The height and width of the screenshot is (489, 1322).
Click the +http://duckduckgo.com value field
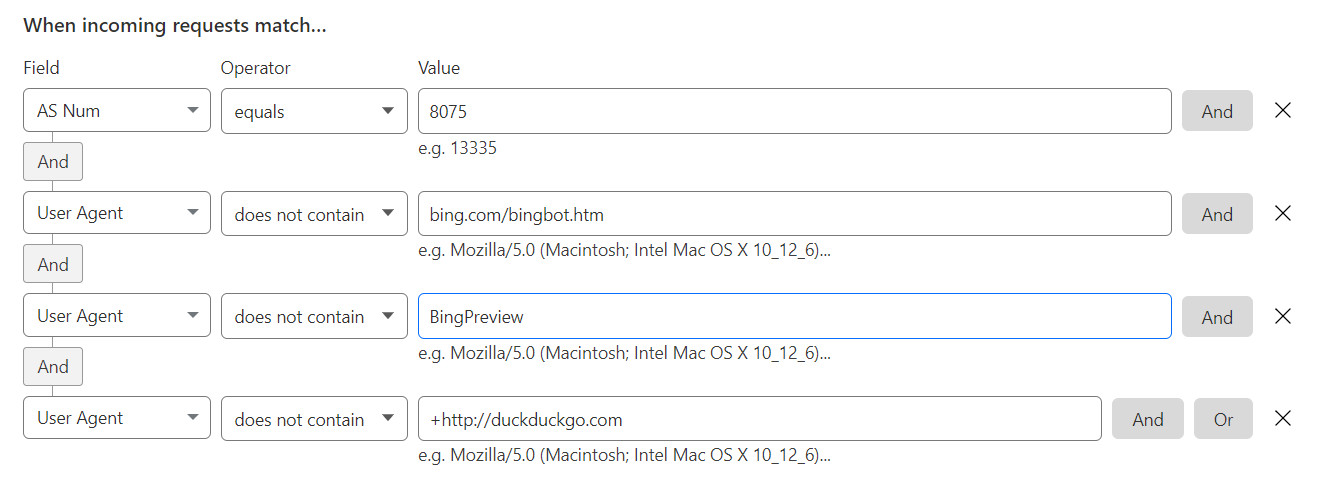tap(759, 419)
